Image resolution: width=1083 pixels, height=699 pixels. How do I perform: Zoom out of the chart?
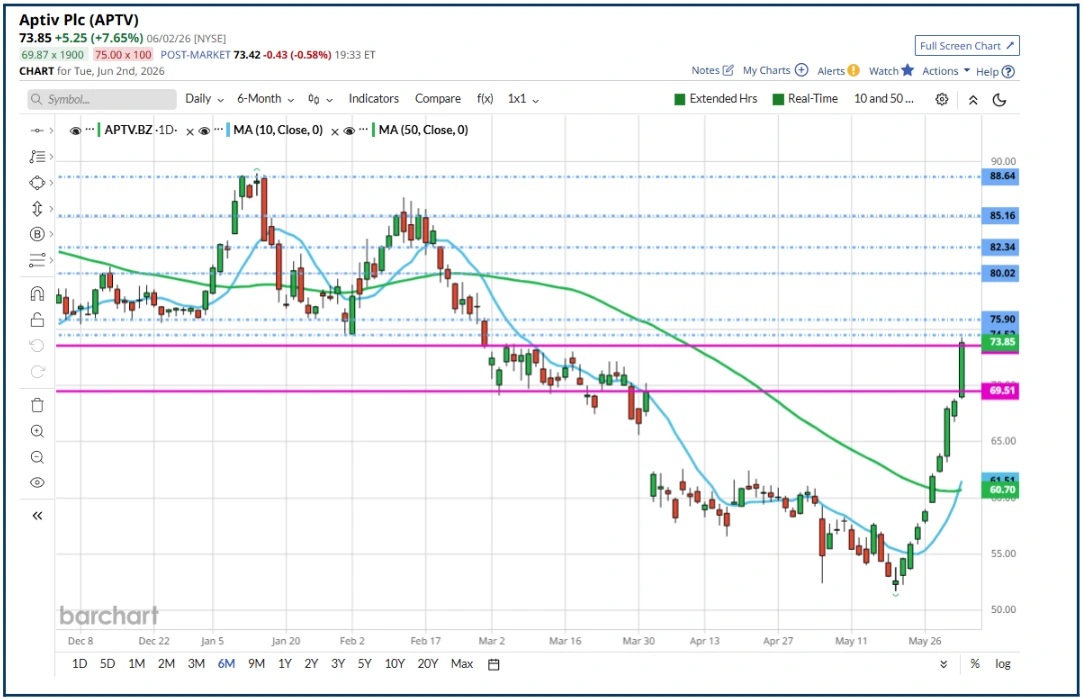click(37, 457)
